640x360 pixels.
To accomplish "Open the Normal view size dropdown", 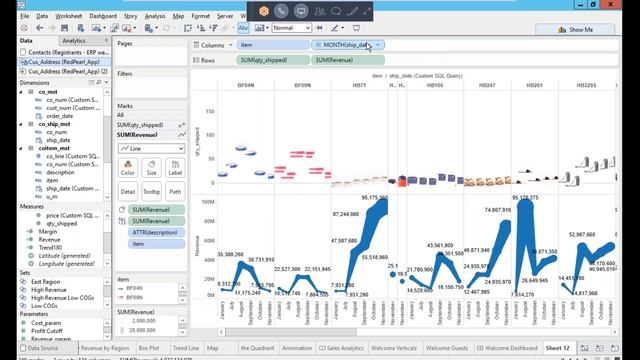I will (291, 28).
